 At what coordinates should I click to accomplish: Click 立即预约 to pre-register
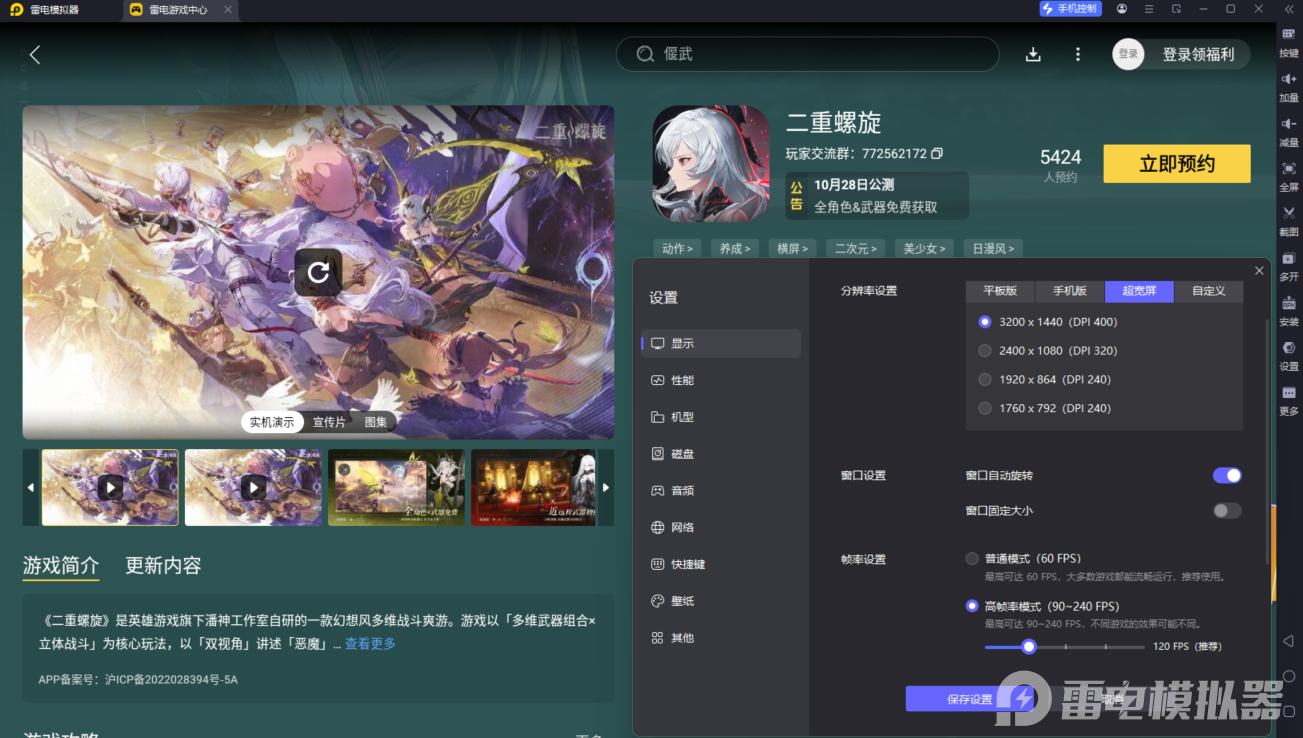pyautogui.click(x=1176, y=163)
